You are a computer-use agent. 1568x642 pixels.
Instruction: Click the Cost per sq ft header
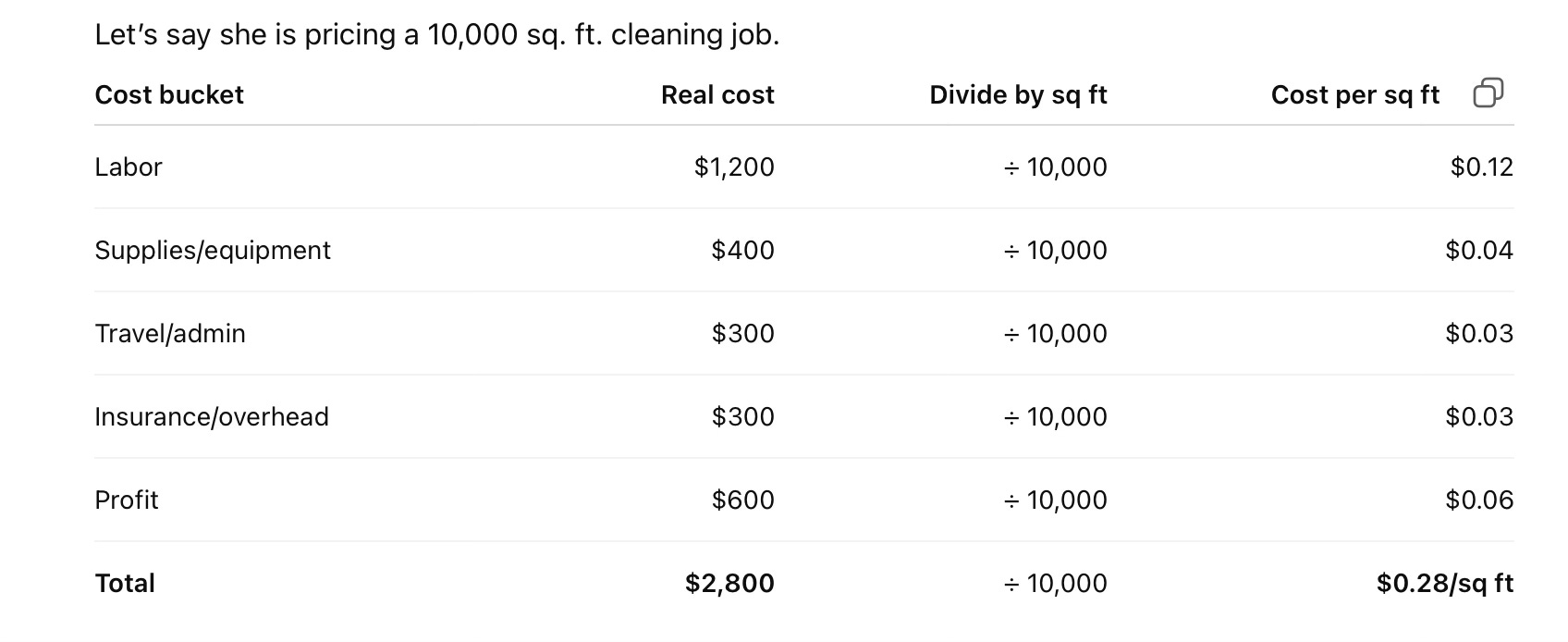pyautogui.click(x=1355, y=94)
